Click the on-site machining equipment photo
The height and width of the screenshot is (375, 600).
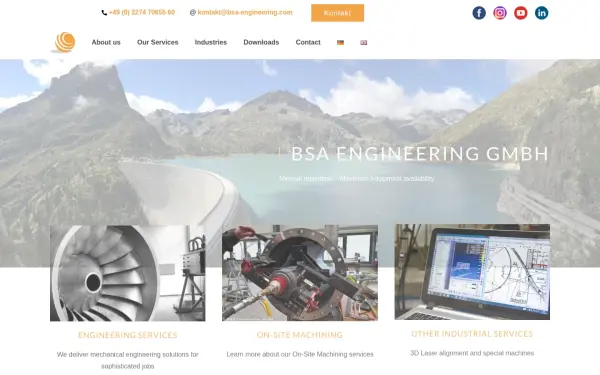coord(300,273)
